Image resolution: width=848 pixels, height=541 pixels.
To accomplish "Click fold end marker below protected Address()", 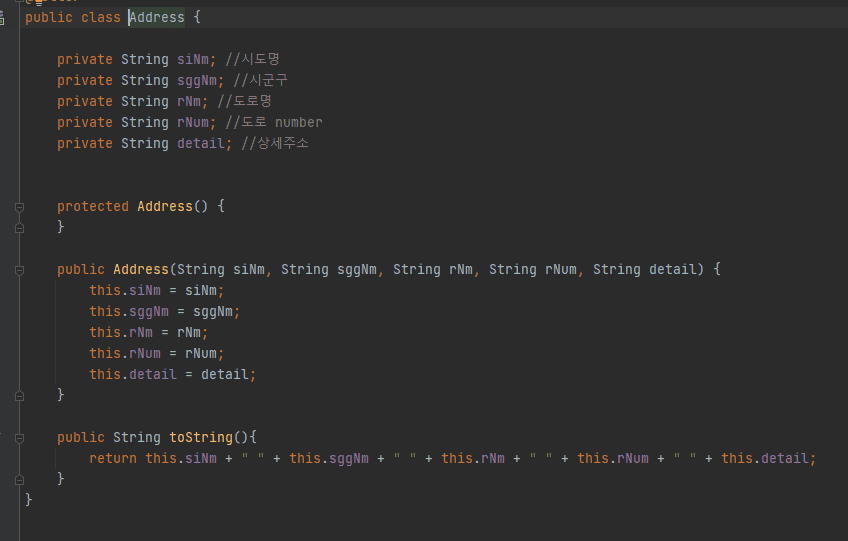I will coord(19,227).
